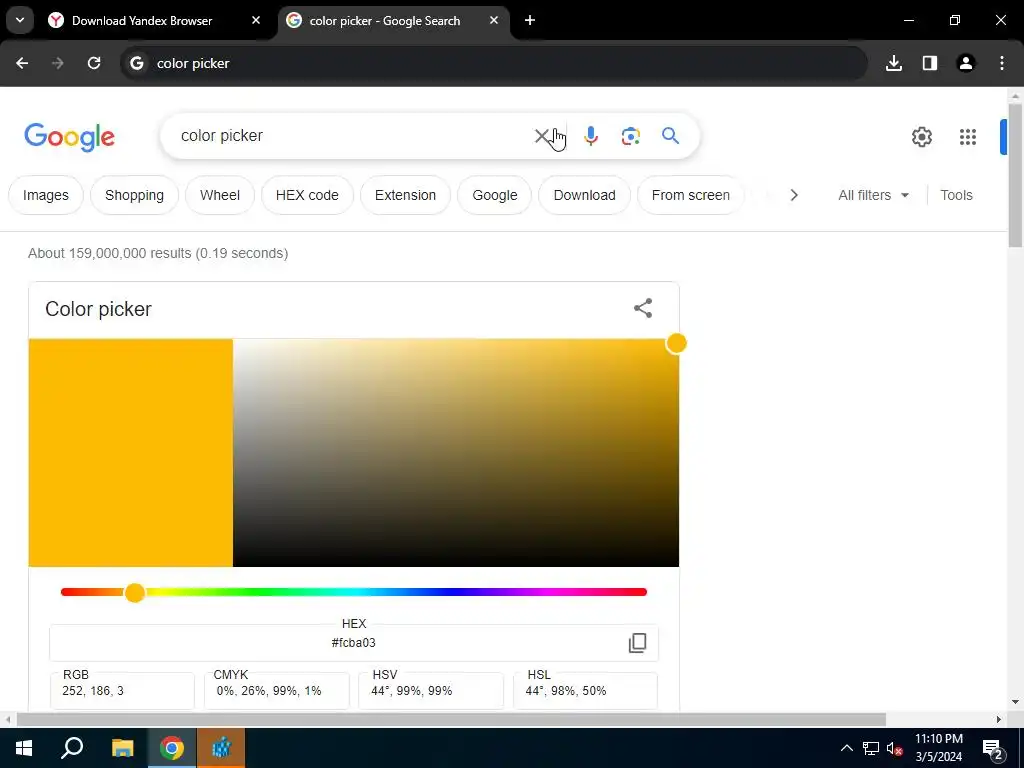Start voice search with microphone icon
This screenshot has width=1024, height=768.
(591, 136)
